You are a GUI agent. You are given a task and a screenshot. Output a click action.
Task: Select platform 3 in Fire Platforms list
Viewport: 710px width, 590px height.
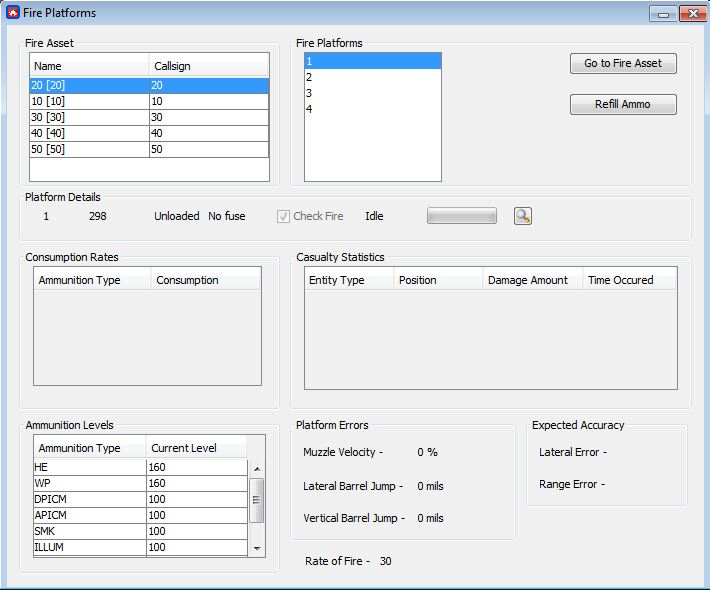click(373, 93)
